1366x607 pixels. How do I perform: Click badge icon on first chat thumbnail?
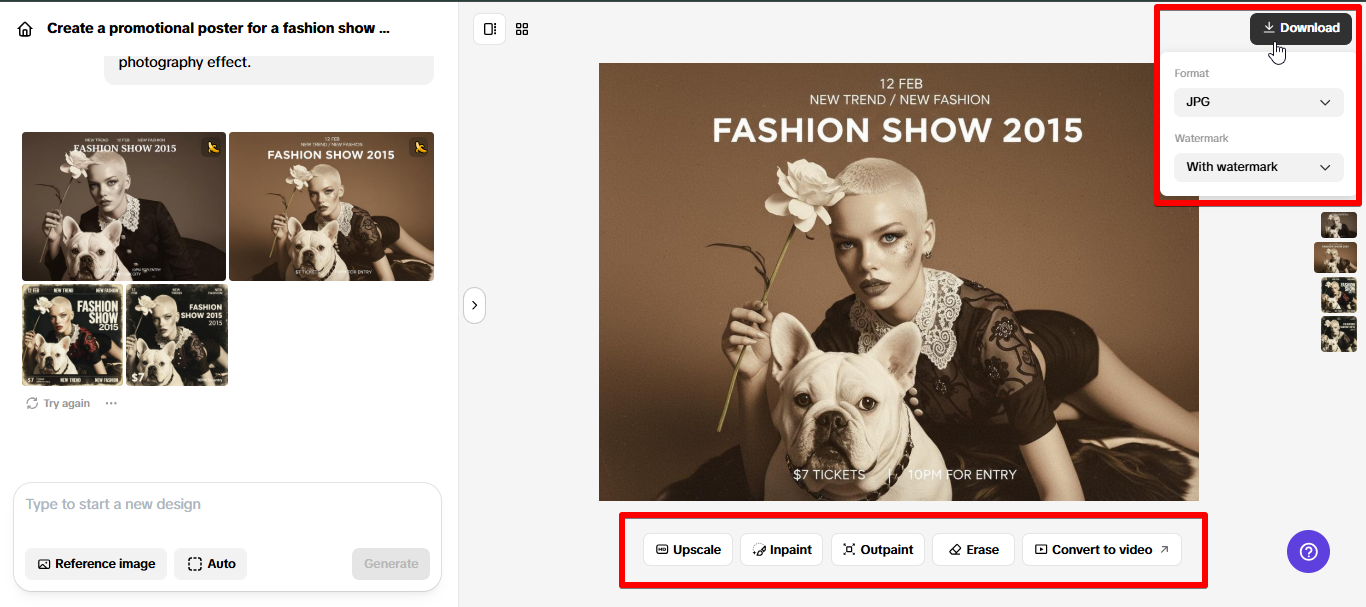(x=212, y=147)
